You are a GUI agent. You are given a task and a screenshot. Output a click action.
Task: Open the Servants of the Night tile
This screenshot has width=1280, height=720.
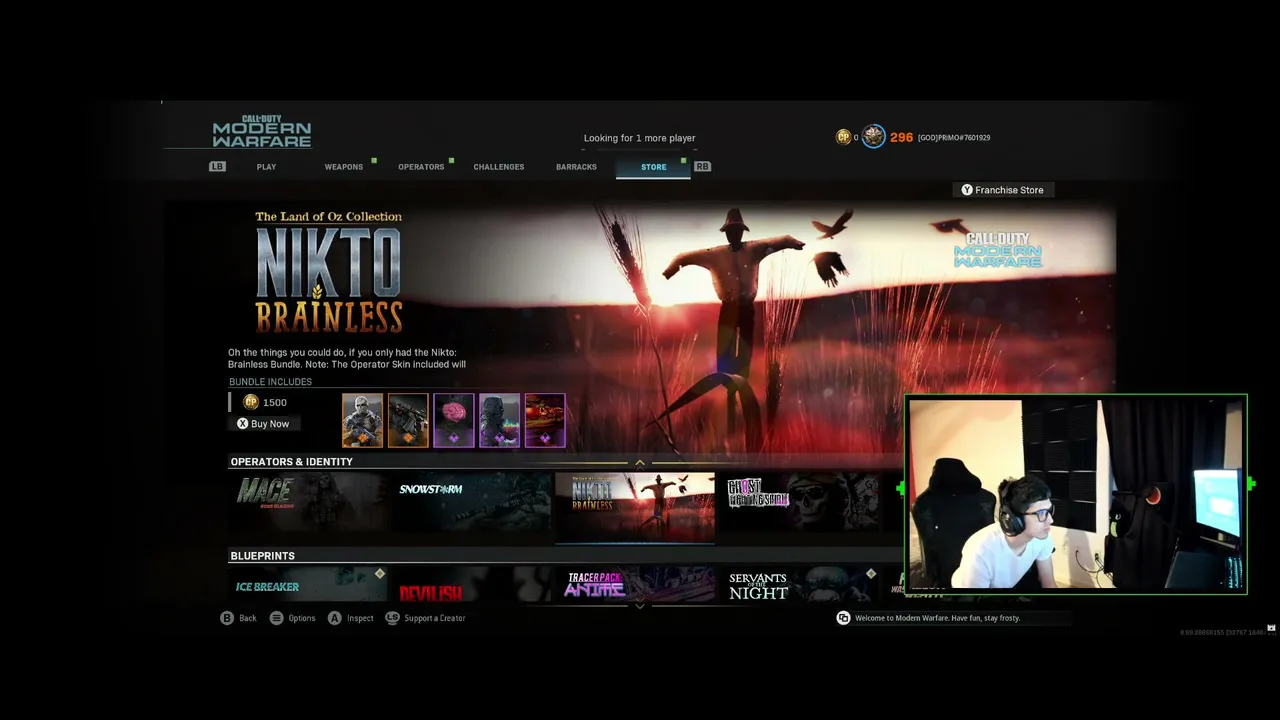click(x=799, y=585)
